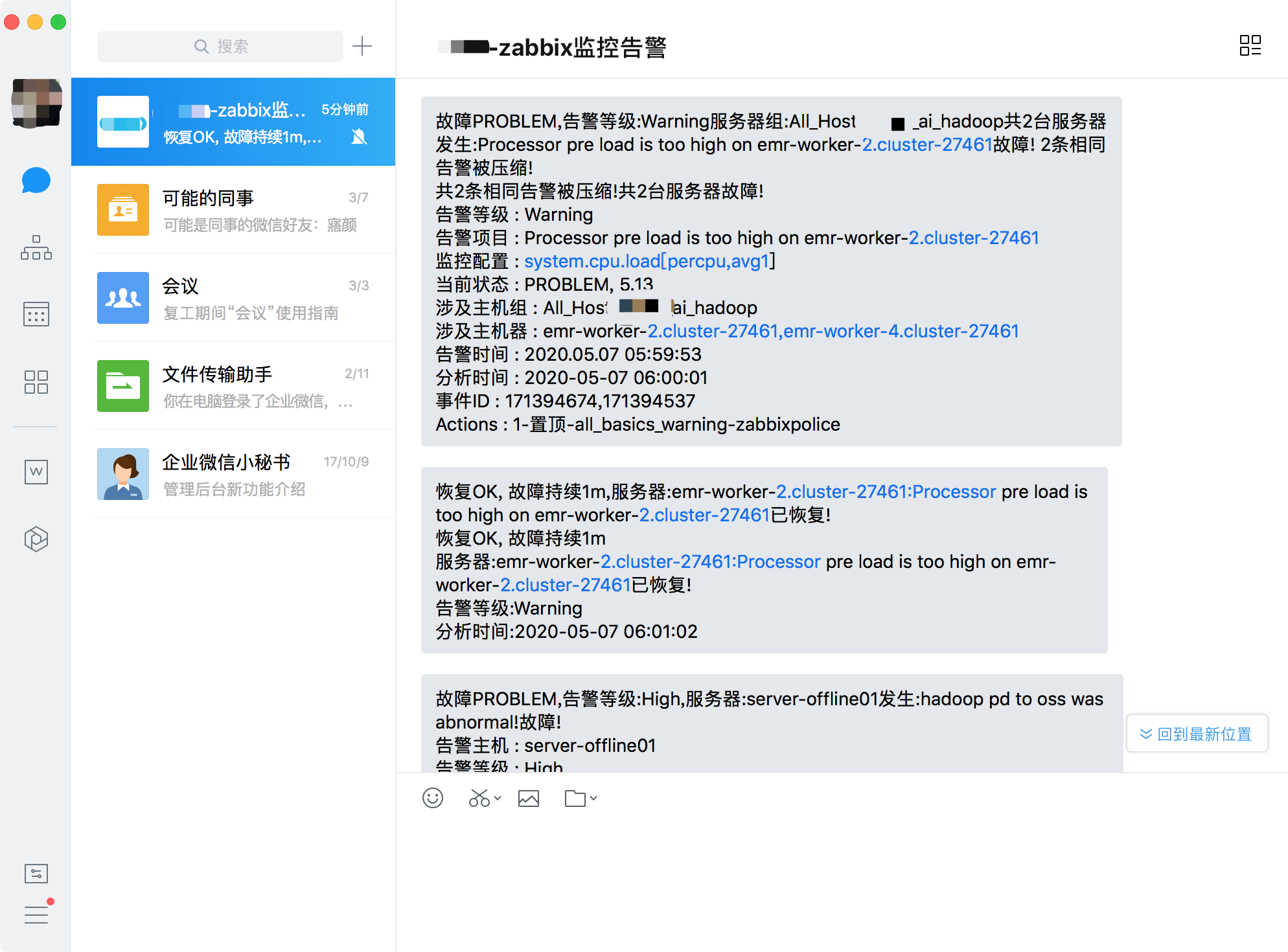Open the chat details icon at top right
The width and height of the screenshot is (1288, 952).
point(1250,45)
